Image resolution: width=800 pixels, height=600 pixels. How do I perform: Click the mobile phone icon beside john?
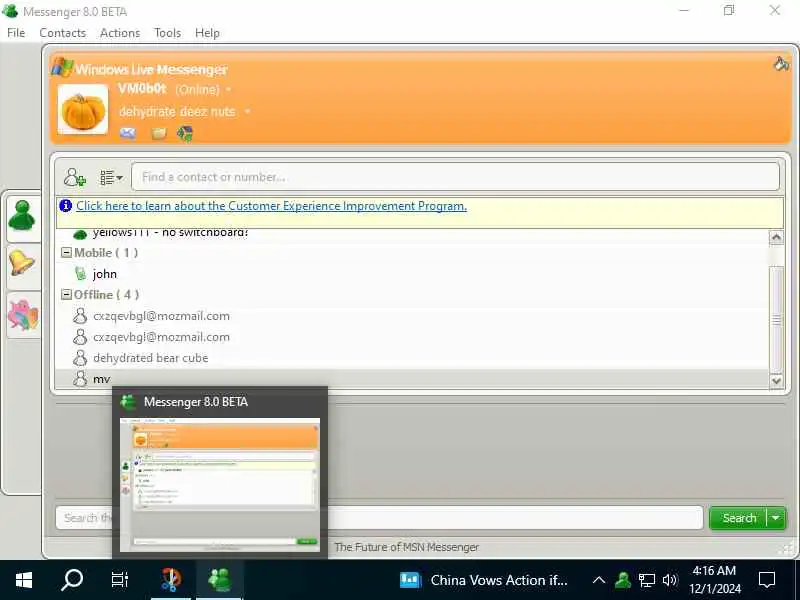pyautogui.click(x=80, y=274)
